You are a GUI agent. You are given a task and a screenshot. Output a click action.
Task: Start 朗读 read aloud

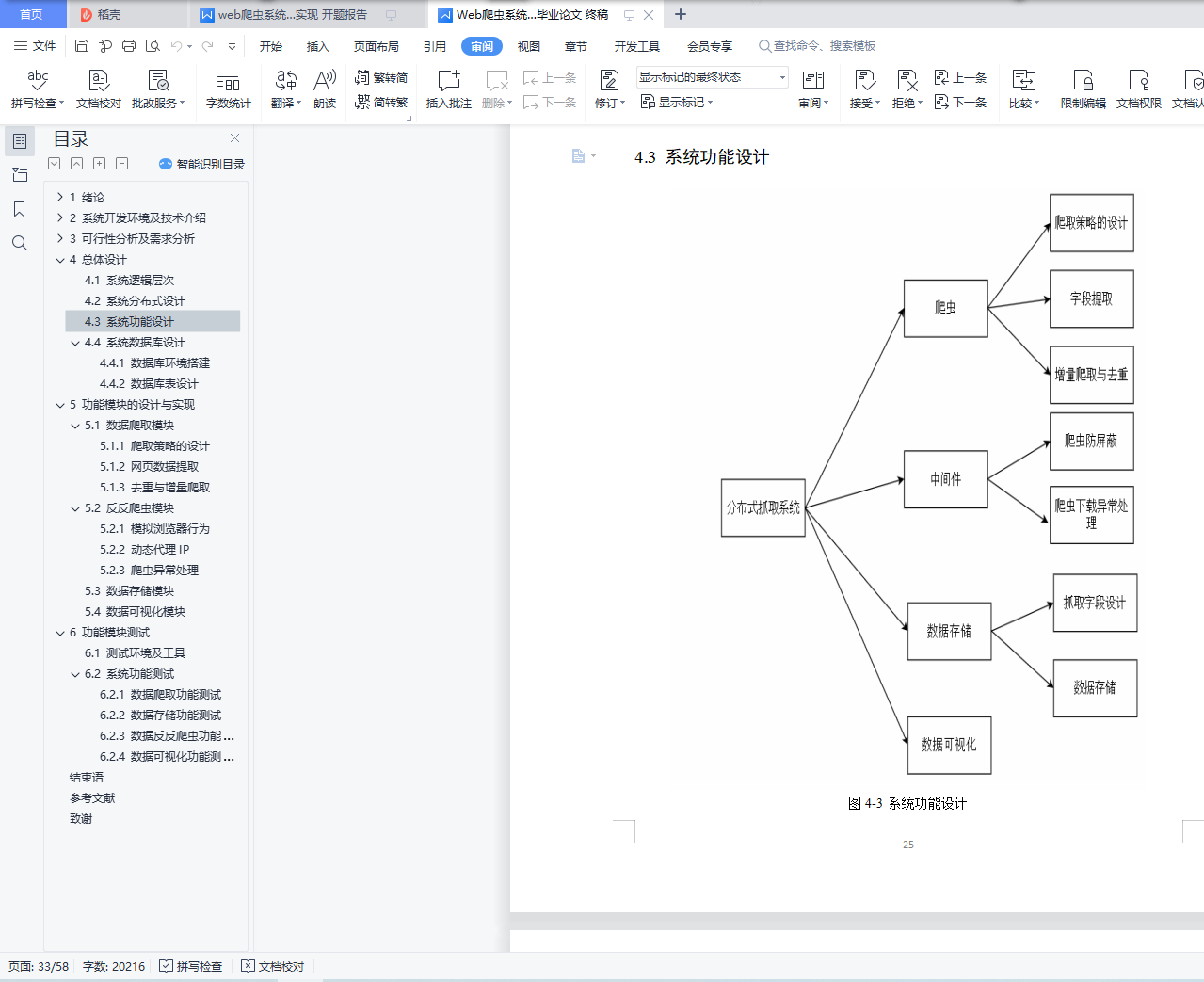325,90
